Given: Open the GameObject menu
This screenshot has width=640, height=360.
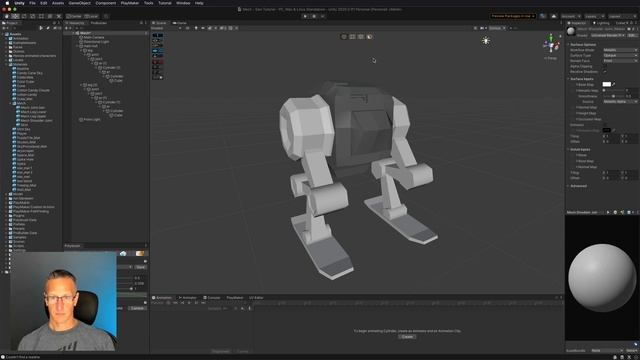Looking at the screenshot, I should point(80,3).
